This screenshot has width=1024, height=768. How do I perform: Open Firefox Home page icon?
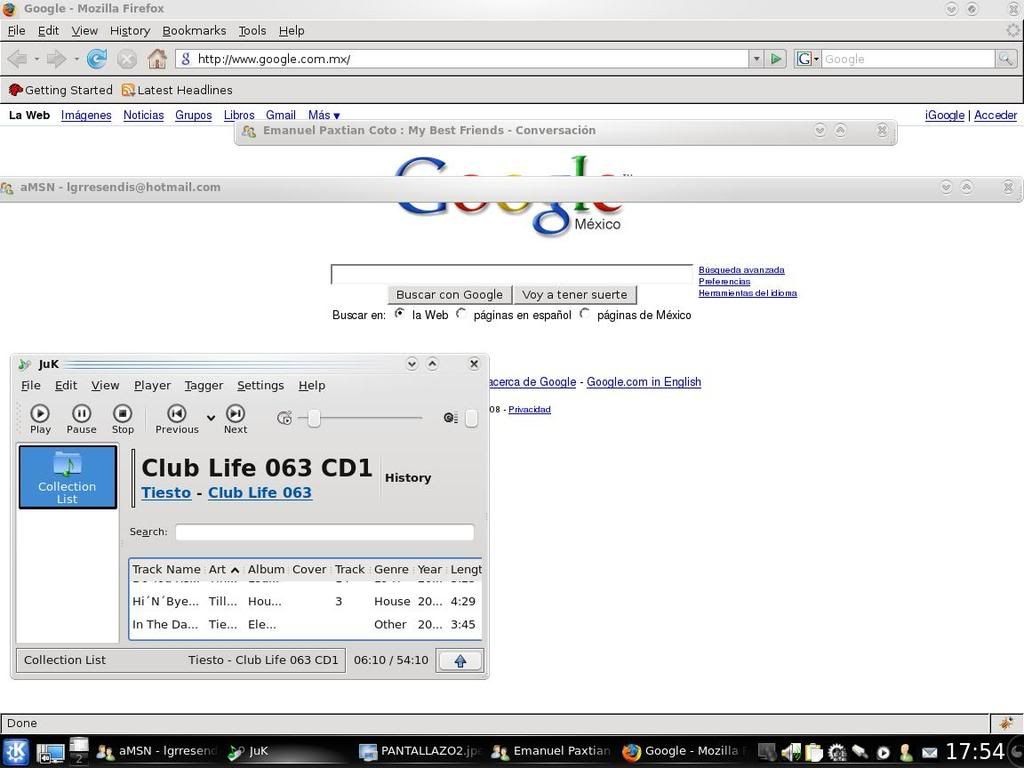(157, 59)
